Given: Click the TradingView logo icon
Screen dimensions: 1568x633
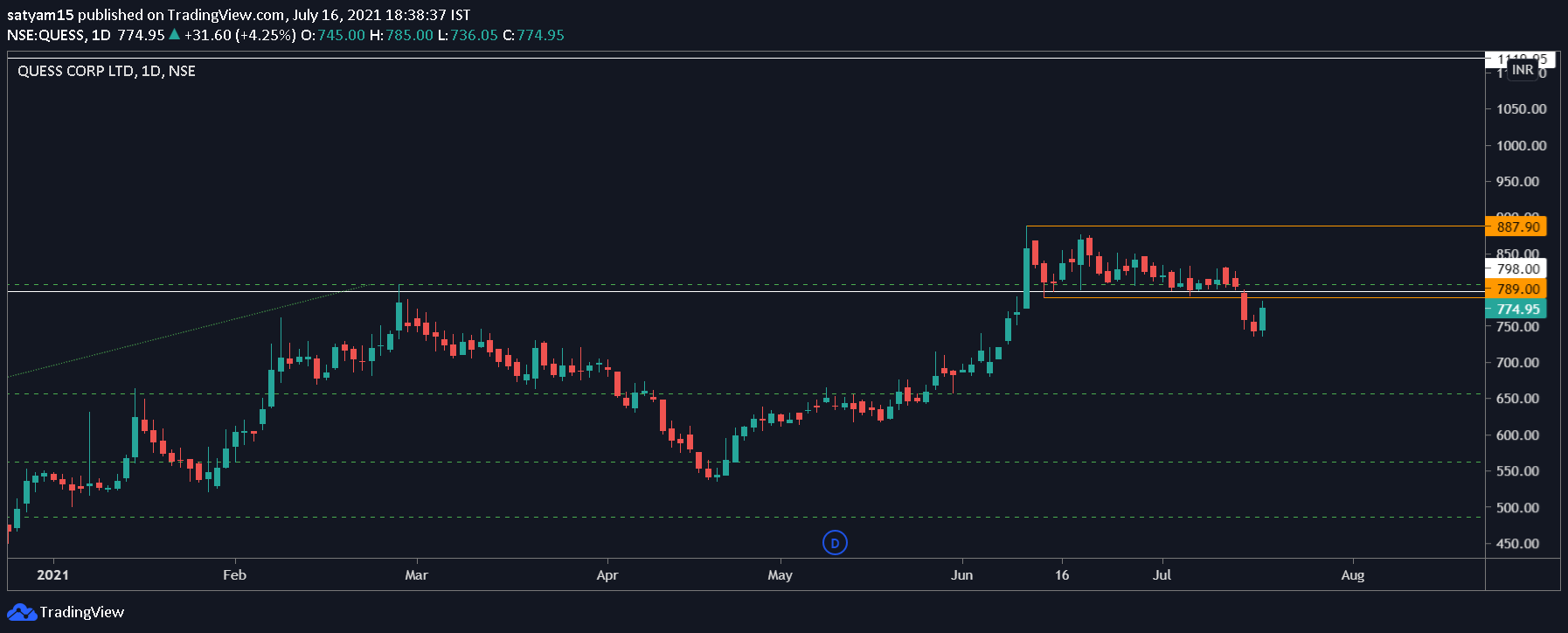Looking at the screenshot, I should [22, 612].
